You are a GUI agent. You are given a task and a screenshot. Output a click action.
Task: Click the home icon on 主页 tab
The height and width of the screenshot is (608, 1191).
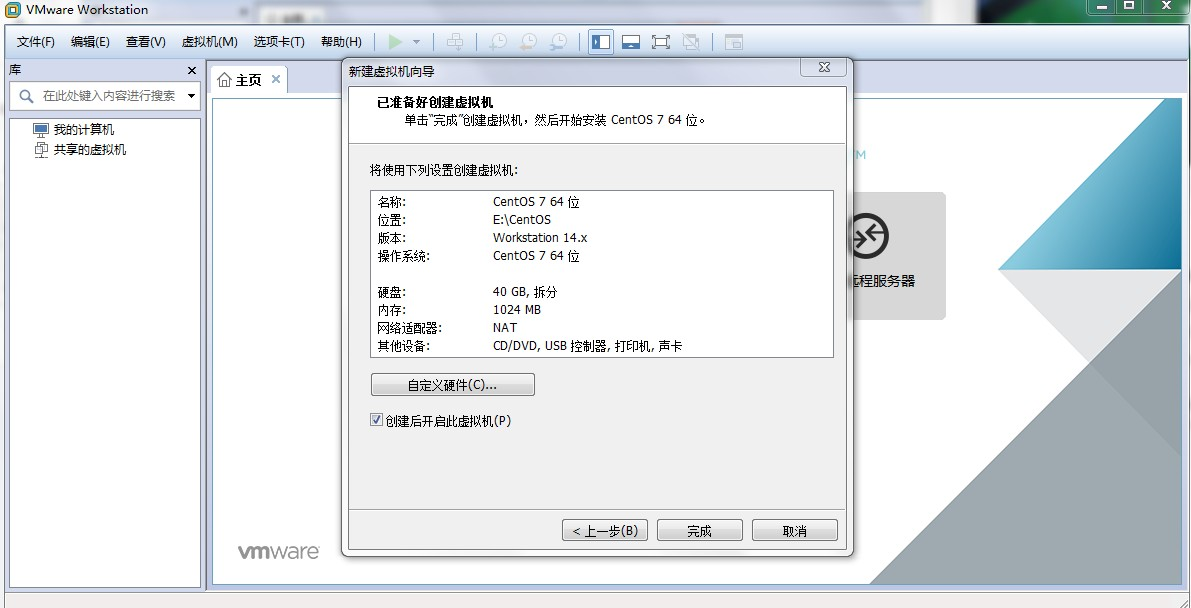[224, 80]
